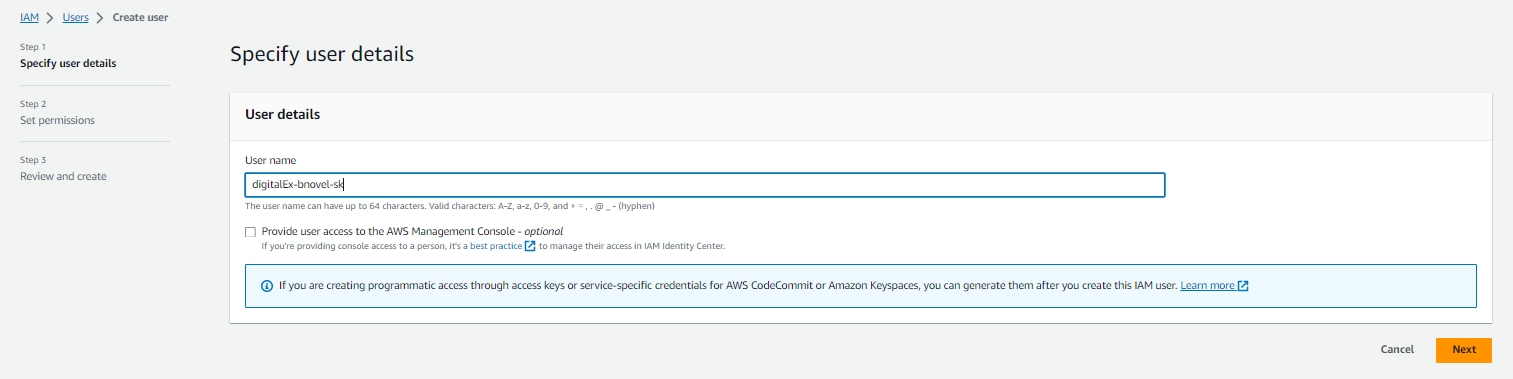Image resolution: width=1513 pixels, height=379 pixels.
Task: Open the IAM breadcrumb link
Action: tap(29, 18)
